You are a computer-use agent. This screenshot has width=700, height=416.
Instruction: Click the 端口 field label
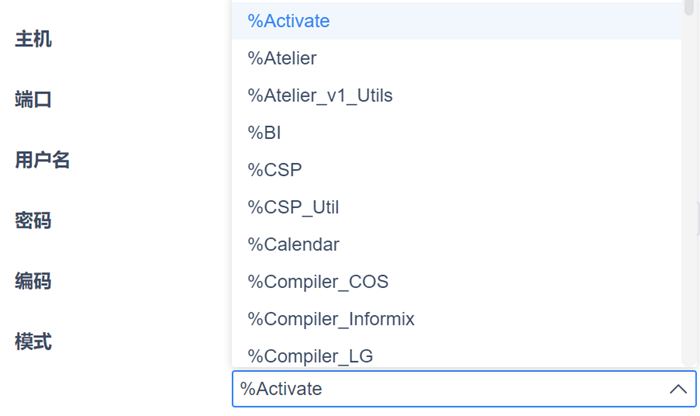point(33,100)
